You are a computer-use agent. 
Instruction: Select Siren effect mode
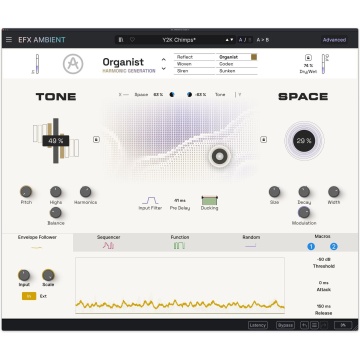194,71
